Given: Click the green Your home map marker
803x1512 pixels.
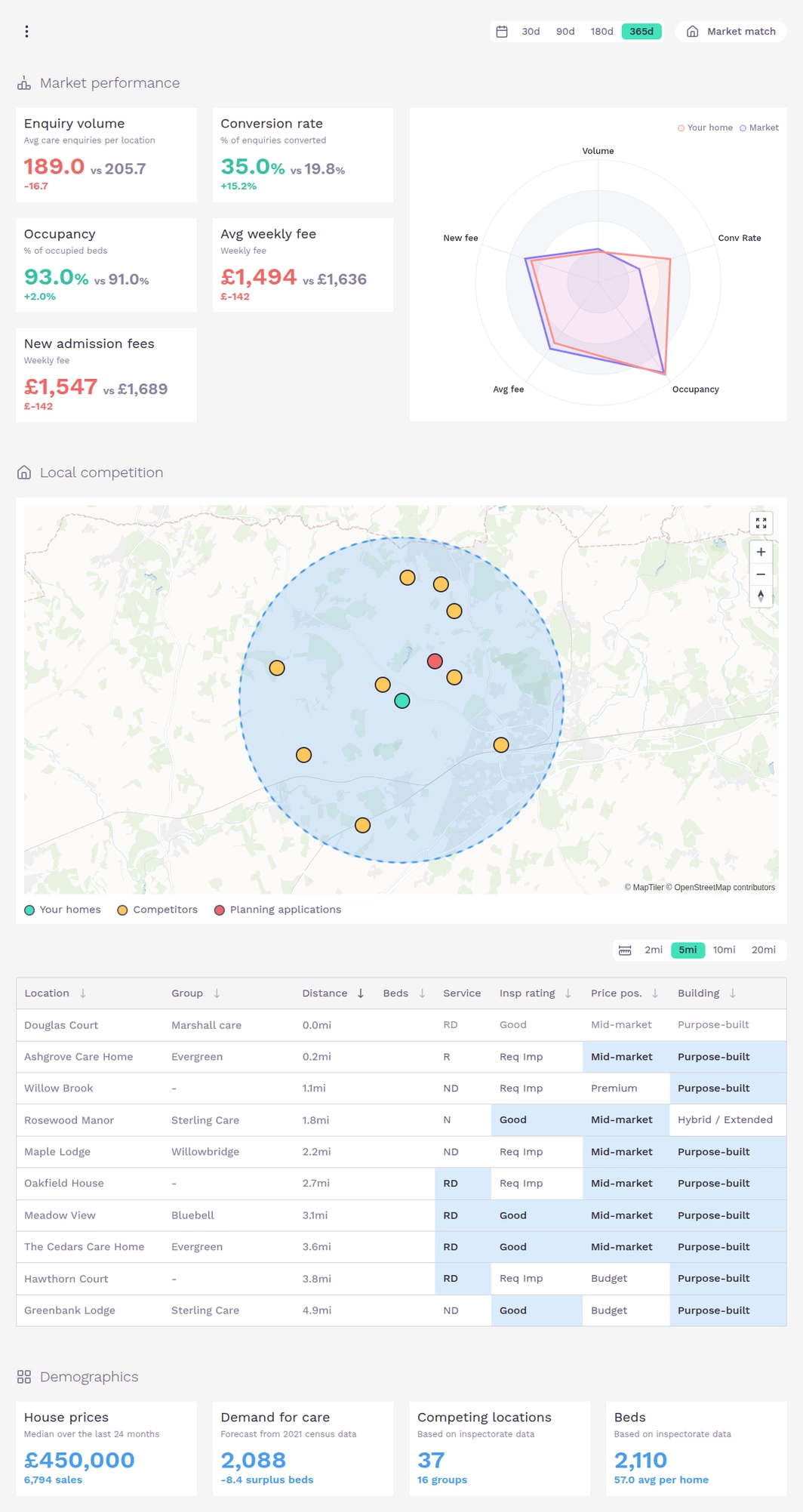Looking at the screenshot, I should click(402, 701).
